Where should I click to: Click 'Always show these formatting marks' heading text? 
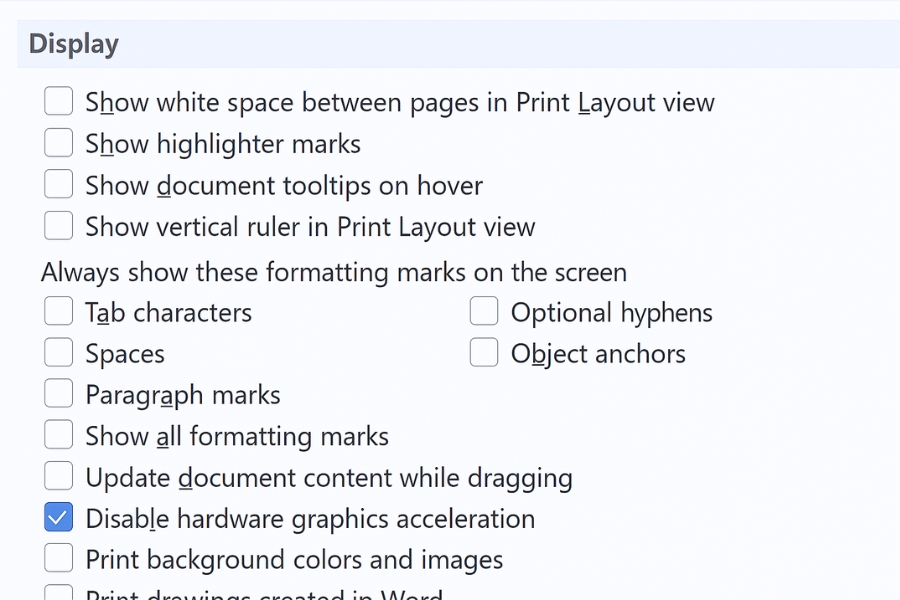click(334, 272)
